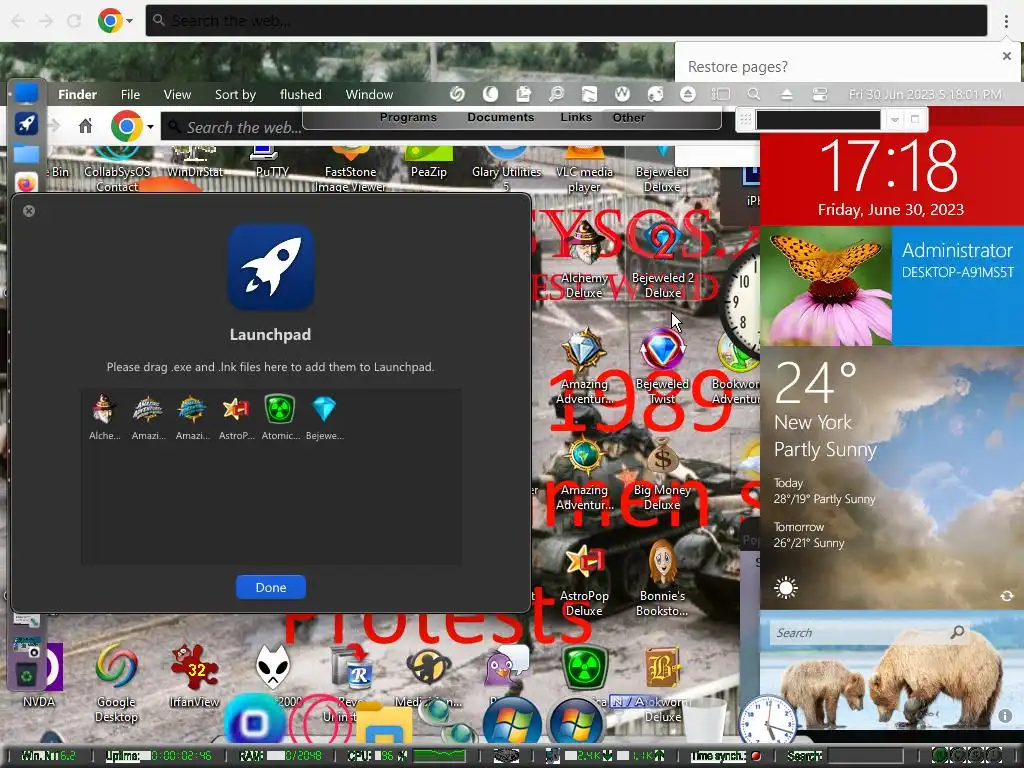Click the large Launchpad rocket icon
The height and width of the screenshot is (768, 1024).
pos(270,266)
